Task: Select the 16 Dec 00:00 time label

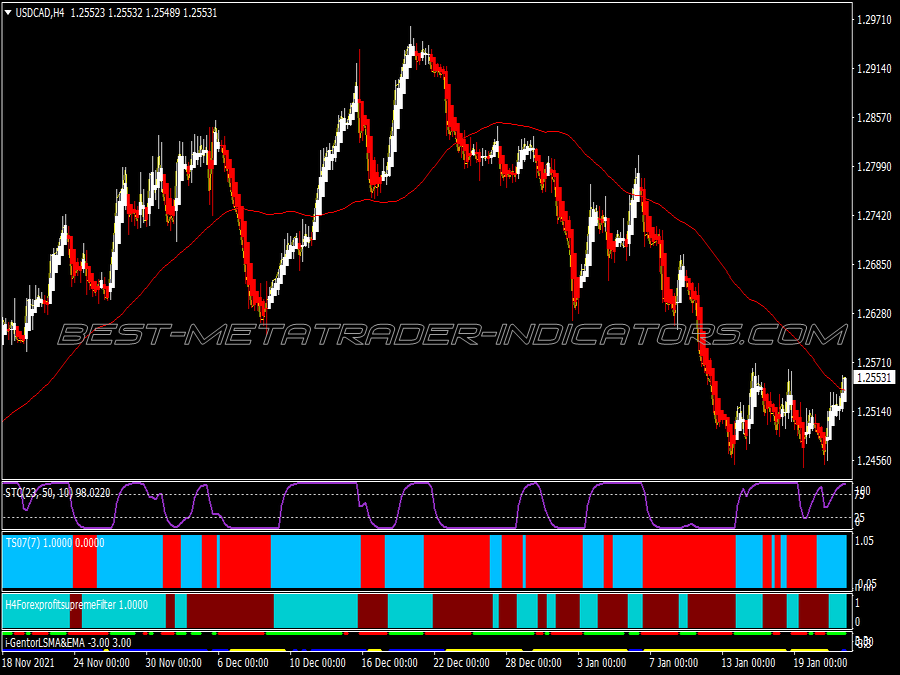Action: click(x=389, y=663)
